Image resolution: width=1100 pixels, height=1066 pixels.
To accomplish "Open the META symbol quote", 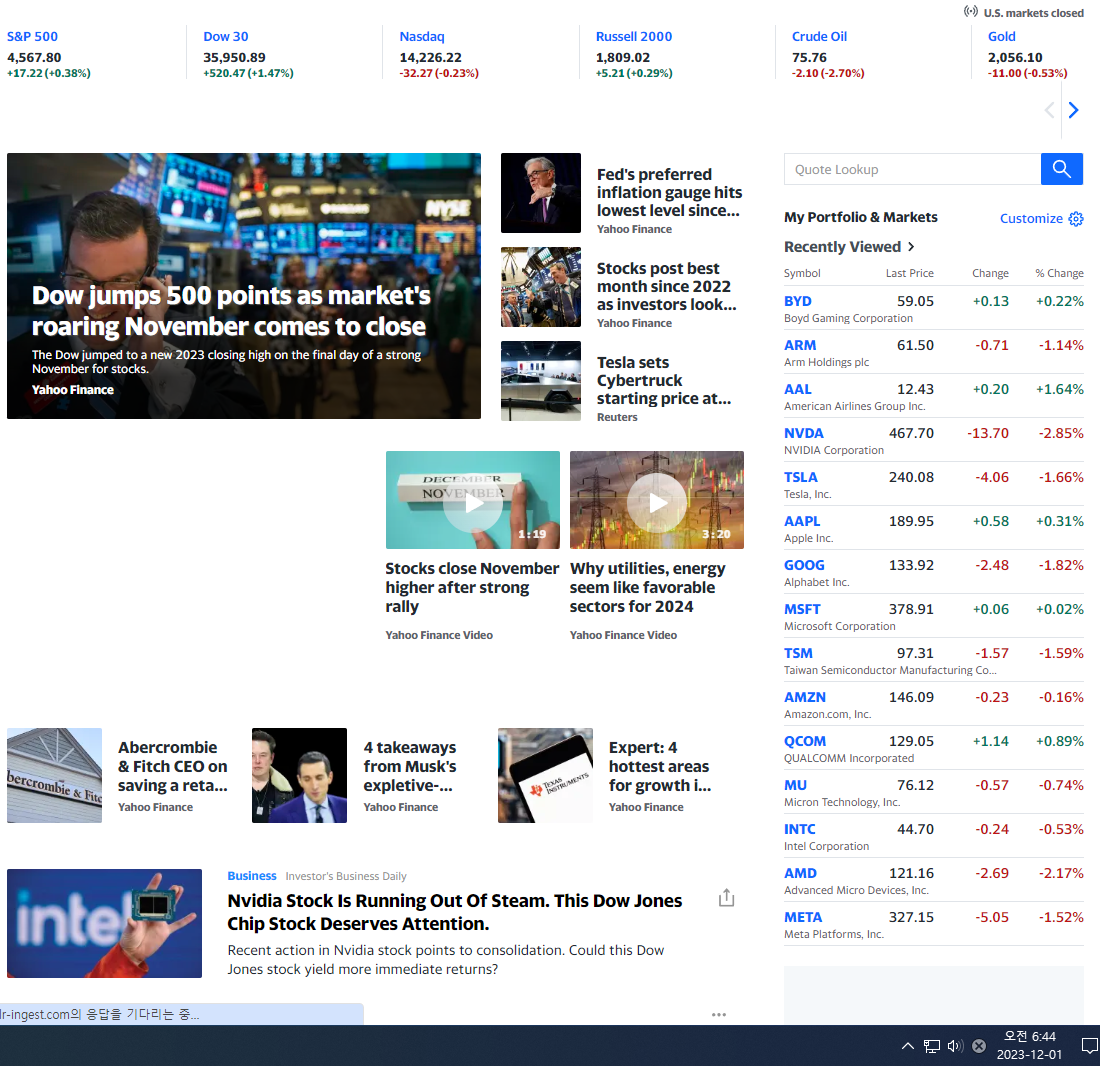I will [803, 917].
